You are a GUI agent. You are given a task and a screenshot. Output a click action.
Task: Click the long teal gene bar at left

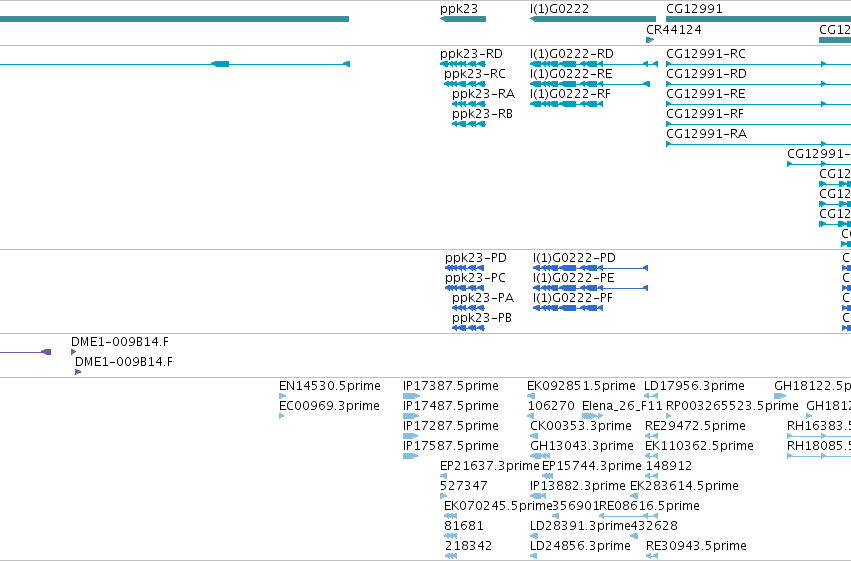point(174,19)
